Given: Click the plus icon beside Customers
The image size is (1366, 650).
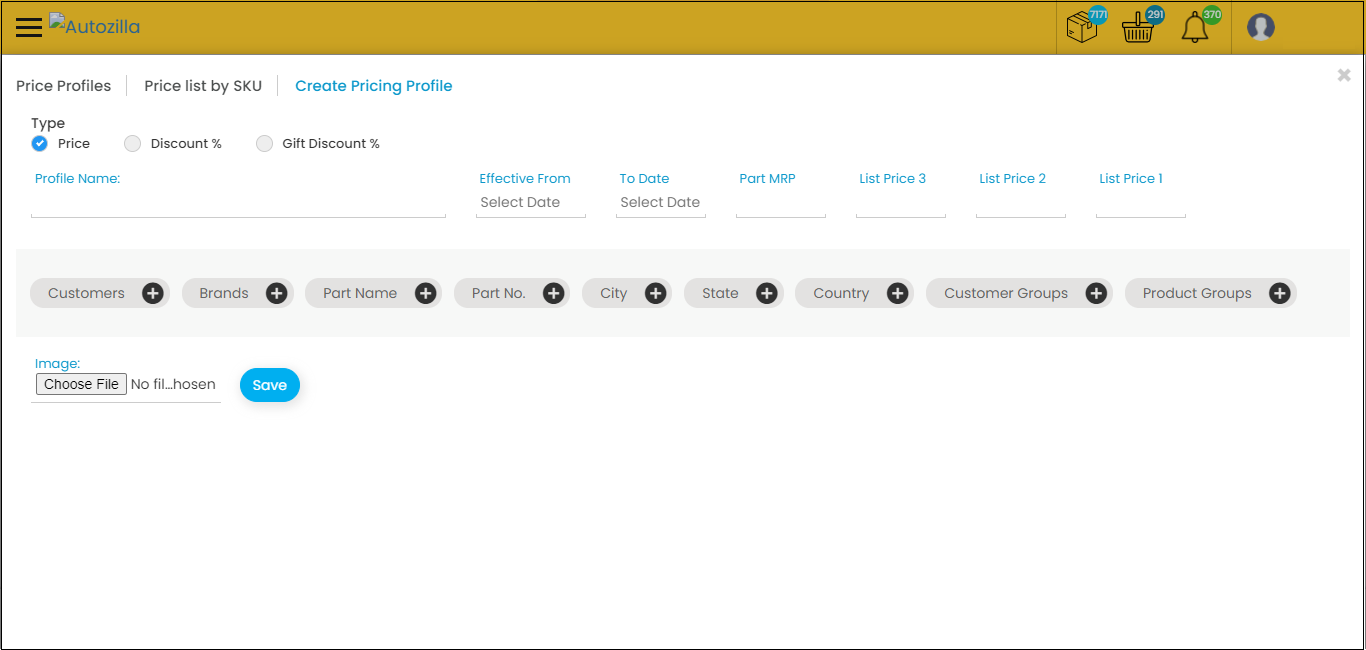Looking at the screenshot, I should tap(152, 293).
